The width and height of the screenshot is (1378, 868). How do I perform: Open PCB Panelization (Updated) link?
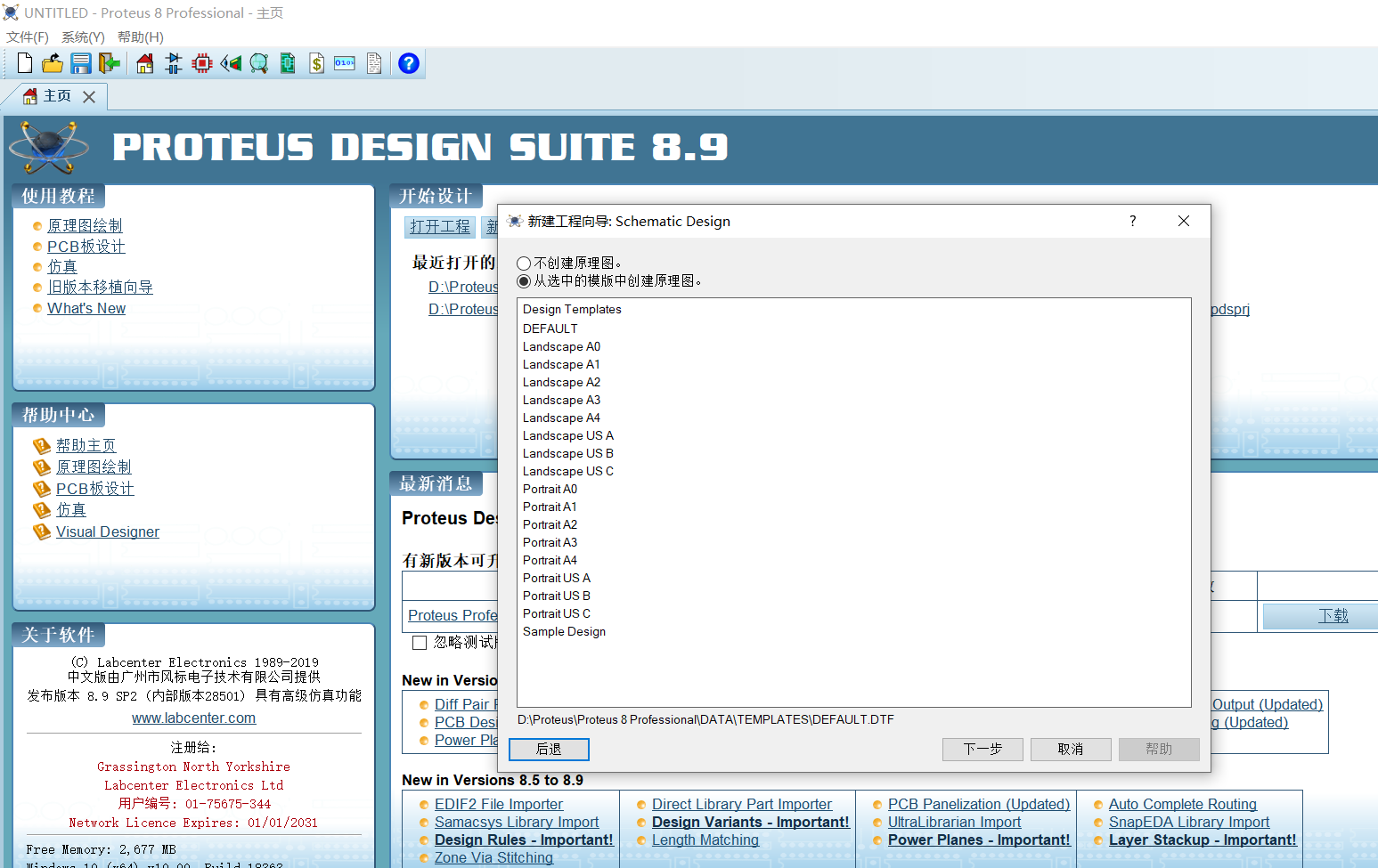click(x=979, y=804)
